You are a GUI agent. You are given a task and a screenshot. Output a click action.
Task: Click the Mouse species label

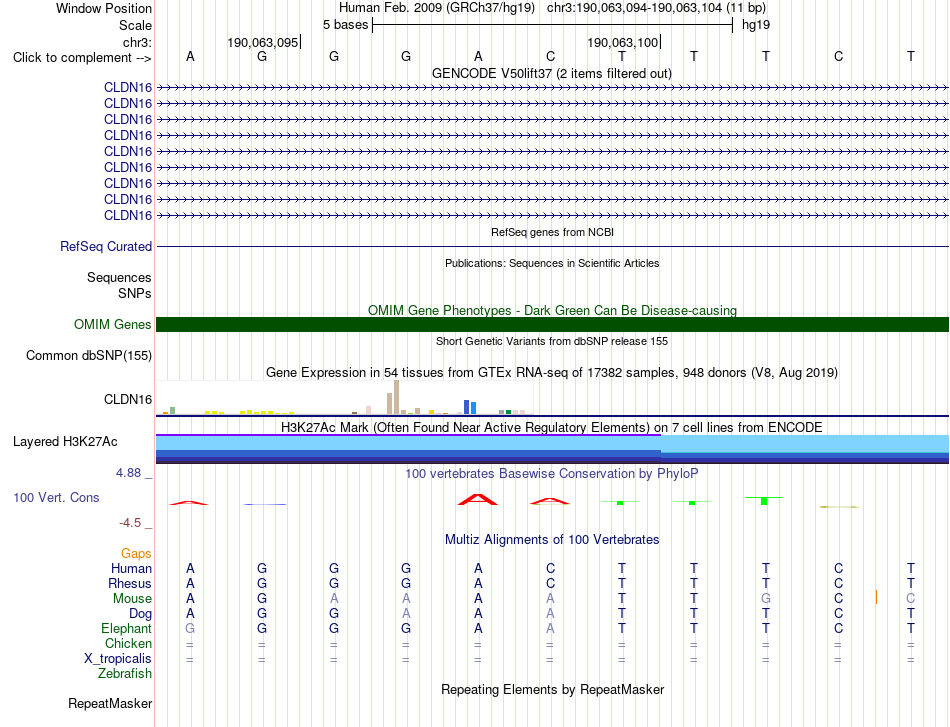[132, 599]
